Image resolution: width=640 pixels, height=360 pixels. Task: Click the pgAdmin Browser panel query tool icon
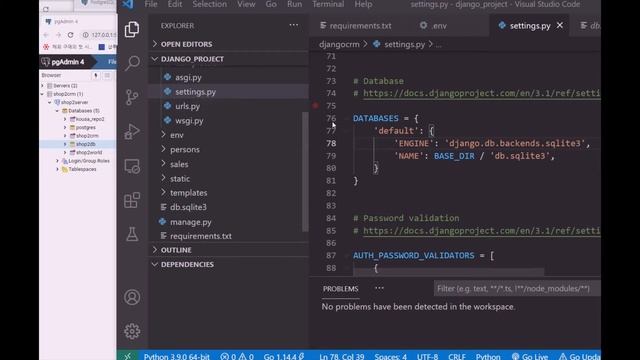click(x=96, y=75)
